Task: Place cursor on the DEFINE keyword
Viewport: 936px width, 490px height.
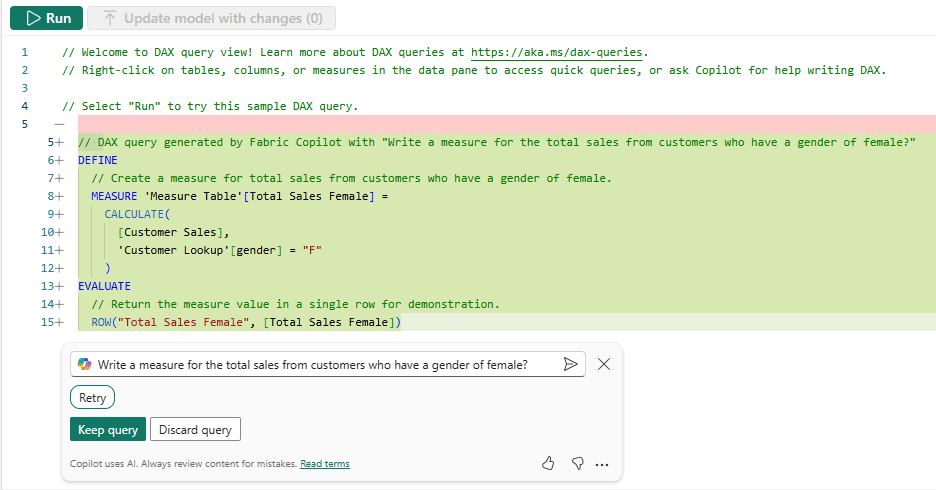Action: [98, 160]
